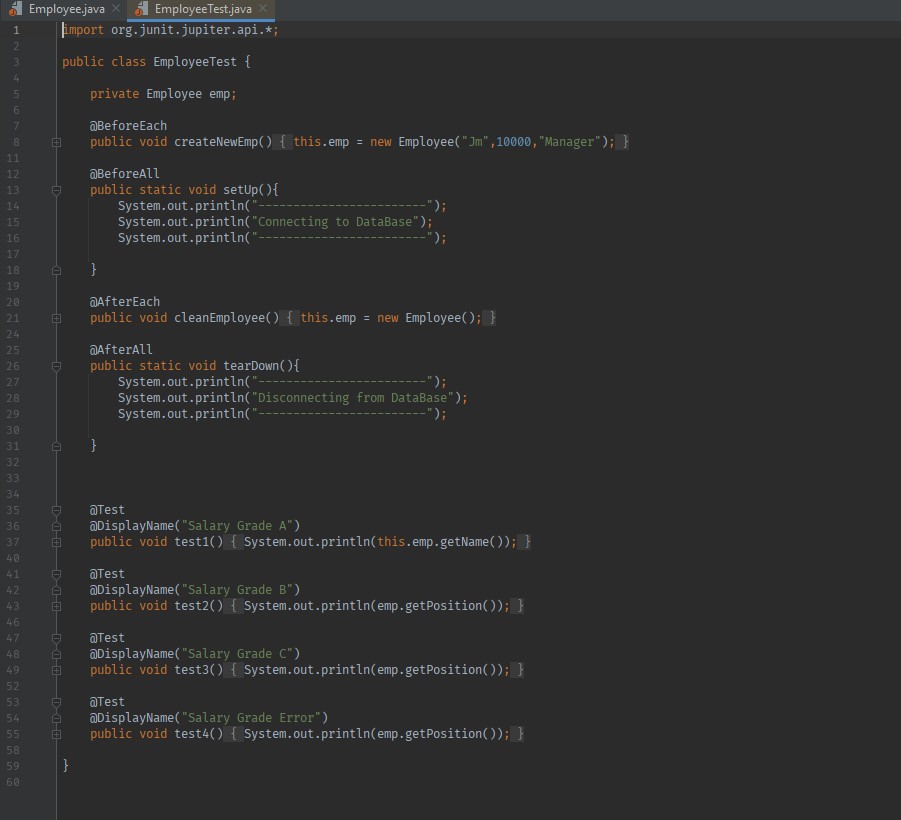Click the class name EmployeeTest
Screen dimensions: 901x820
coord(195,62)
